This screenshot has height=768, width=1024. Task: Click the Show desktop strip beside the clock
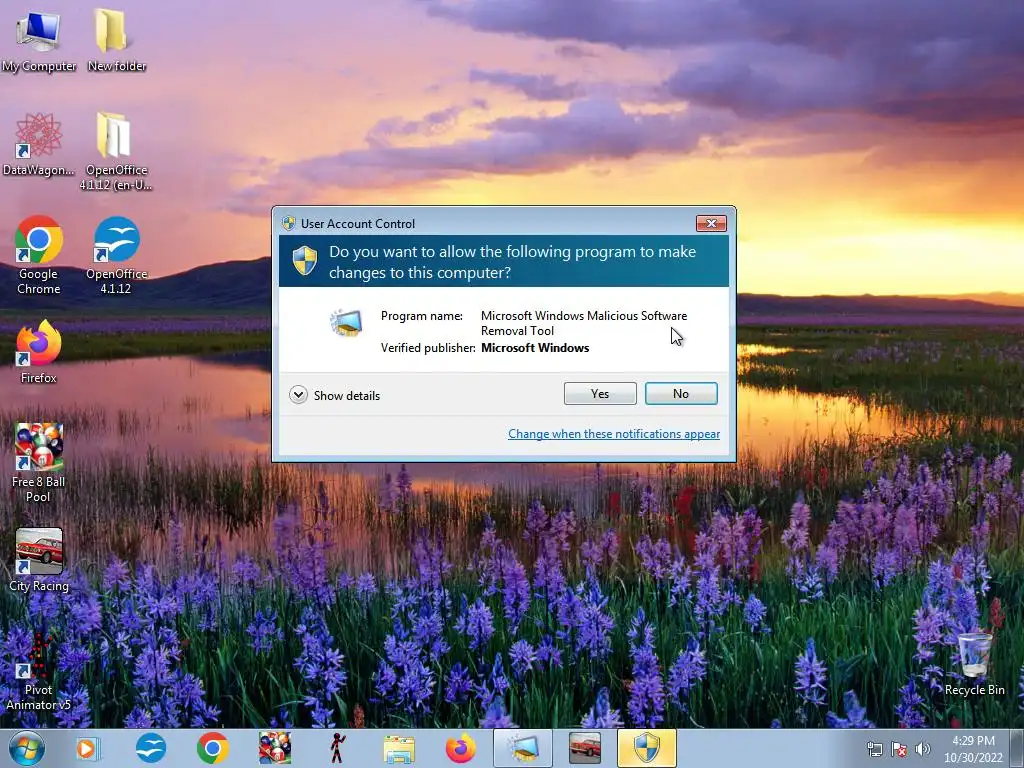pos(1017,748)
